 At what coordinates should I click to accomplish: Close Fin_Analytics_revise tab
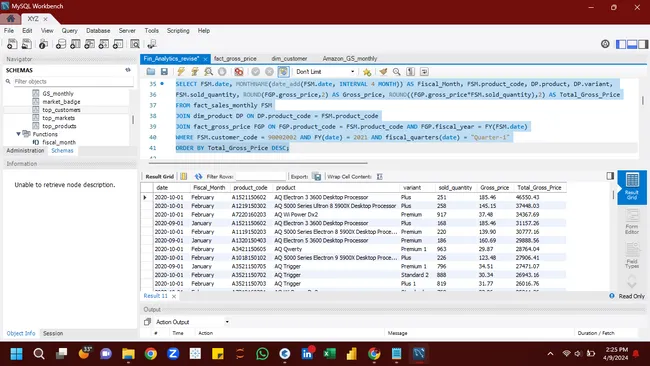[x=205, y=59]
